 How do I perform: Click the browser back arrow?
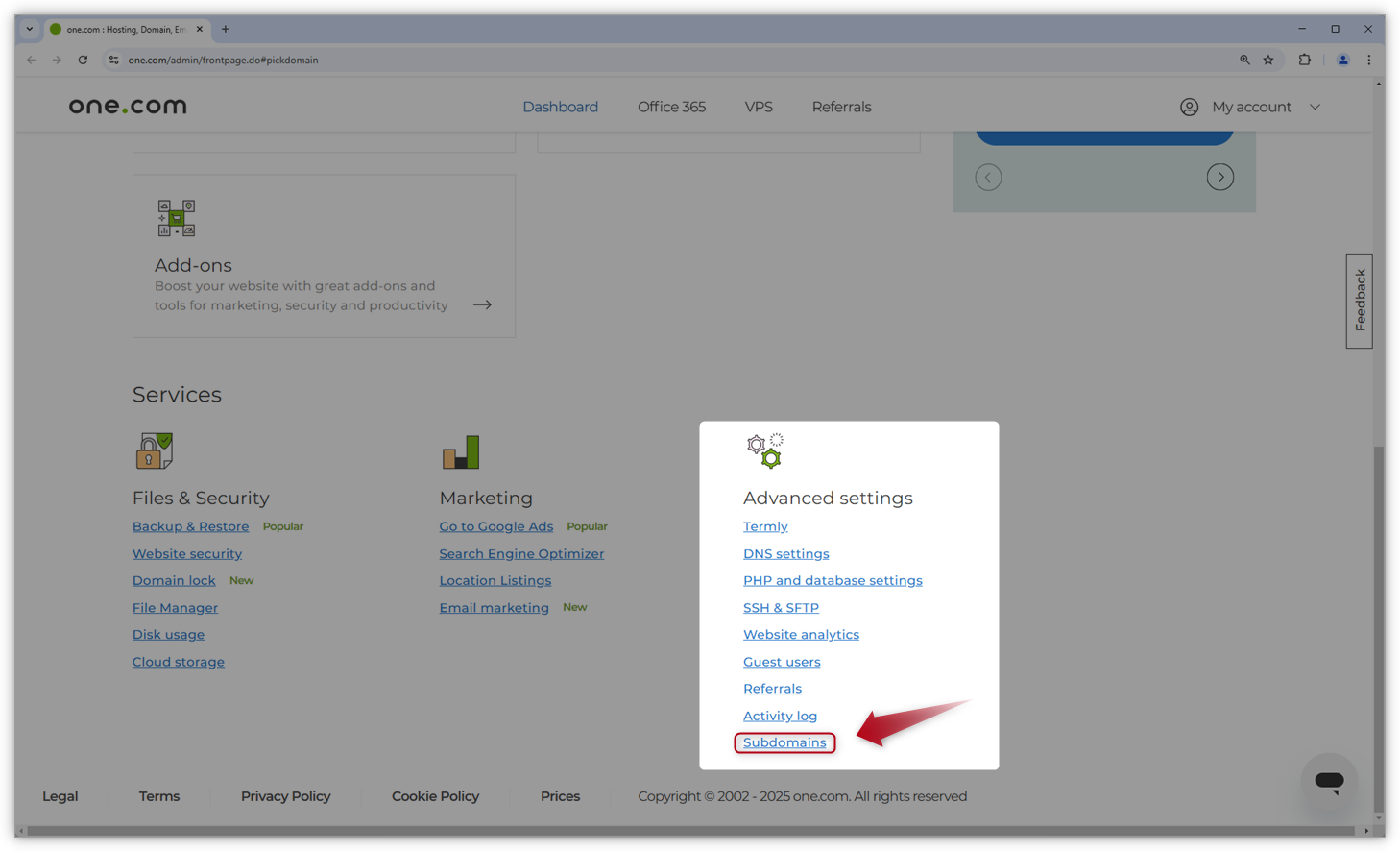(x=31, y=59)
